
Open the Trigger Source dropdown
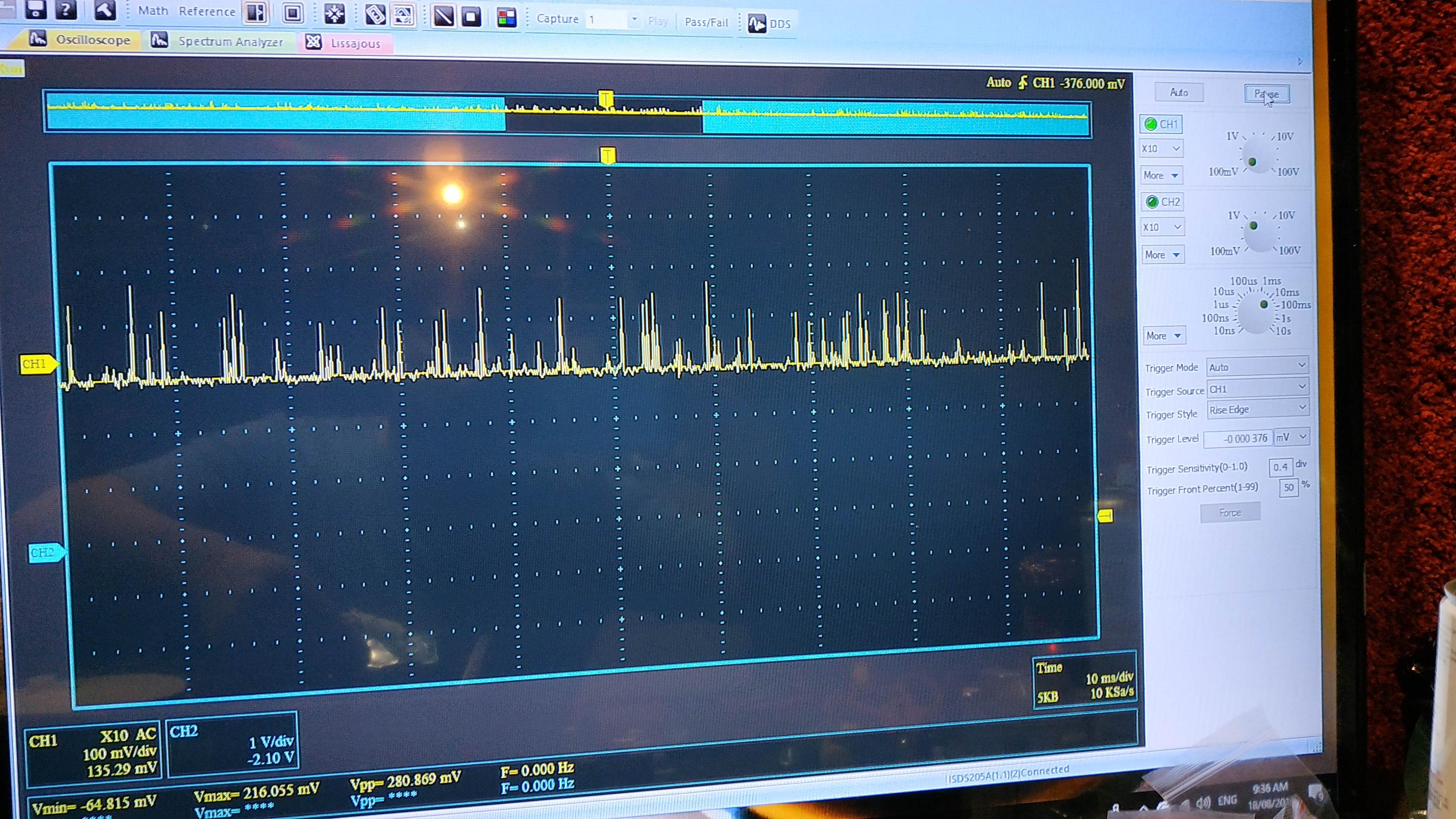pyautogui.click(x=1258, y=388)
